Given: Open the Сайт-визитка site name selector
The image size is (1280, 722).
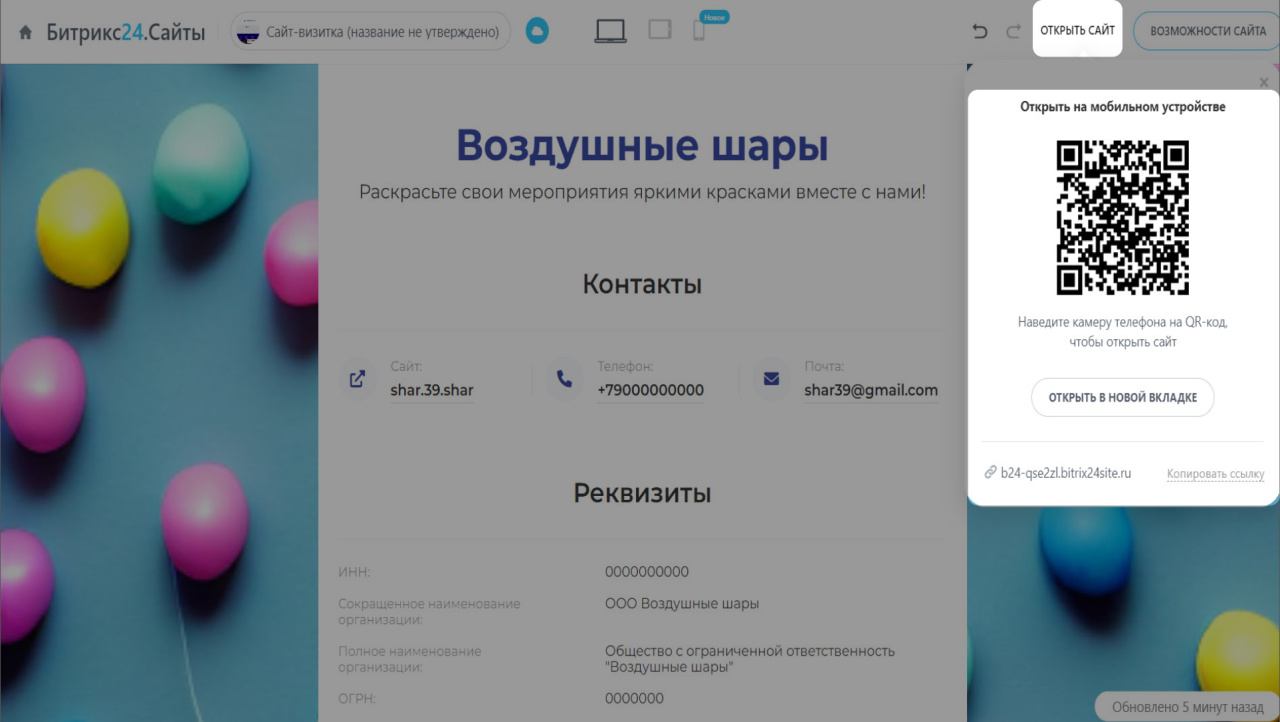Looking at the screenshot, I should (x=371, y=32).
